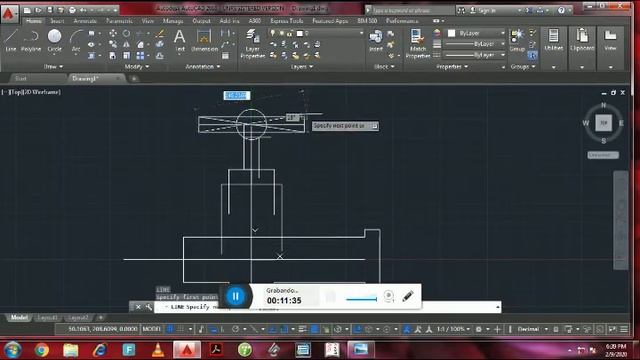Open Layer Properties manager

tap(253, 43)
